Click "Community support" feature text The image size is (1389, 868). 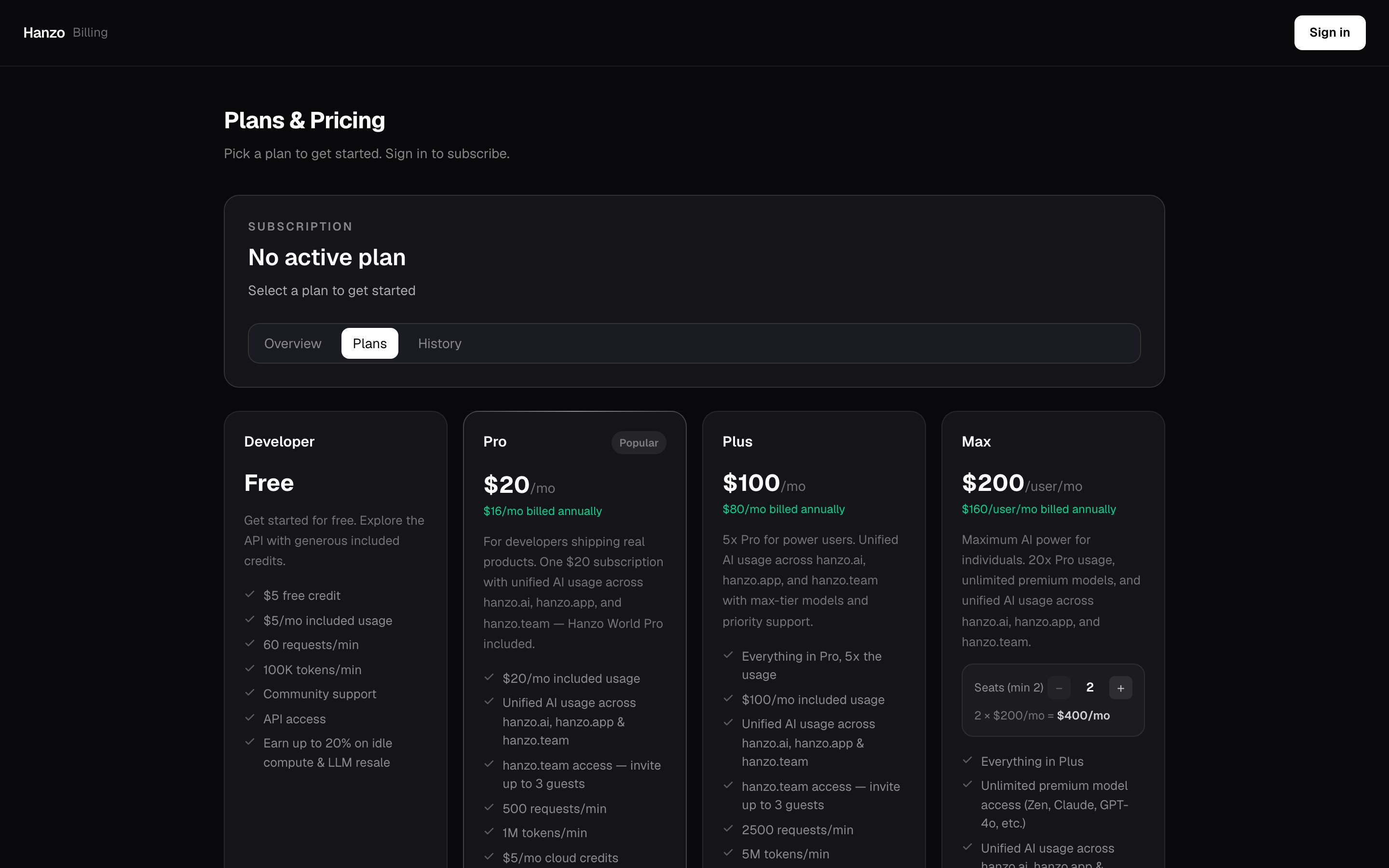click(x=320, y=694)
